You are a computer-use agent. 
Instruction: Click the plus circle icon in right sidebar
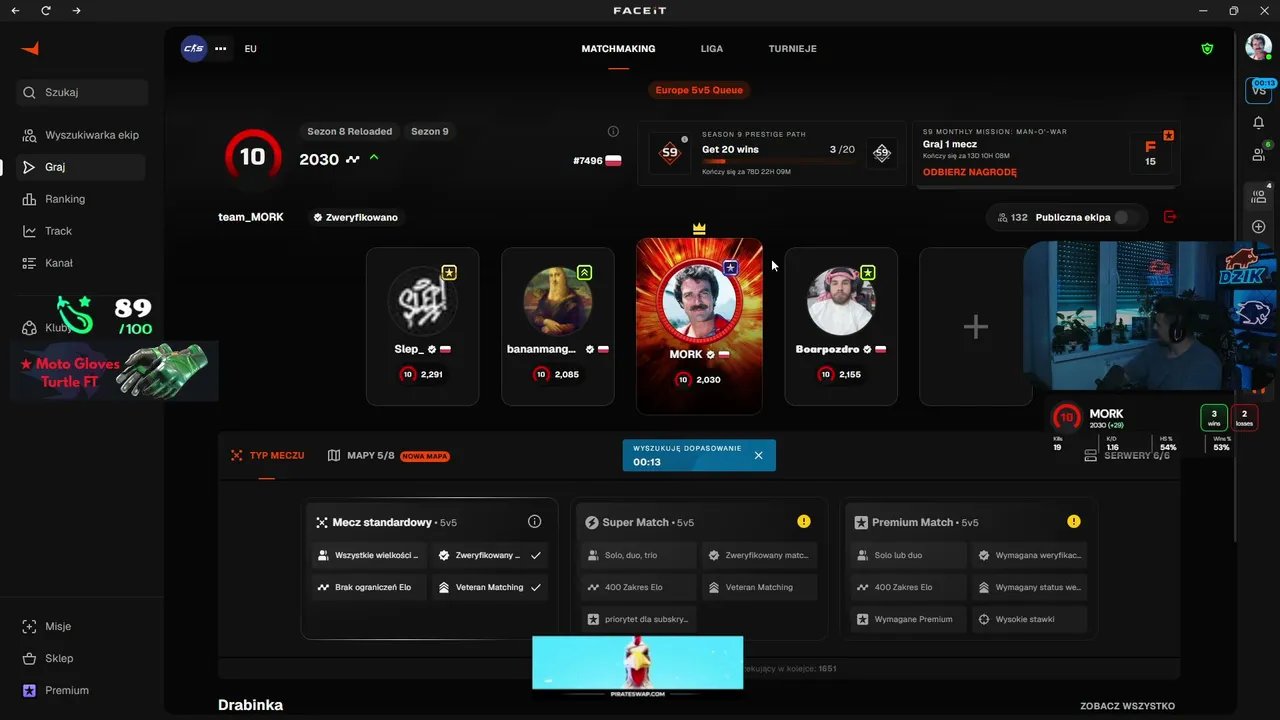point(1258,227)
